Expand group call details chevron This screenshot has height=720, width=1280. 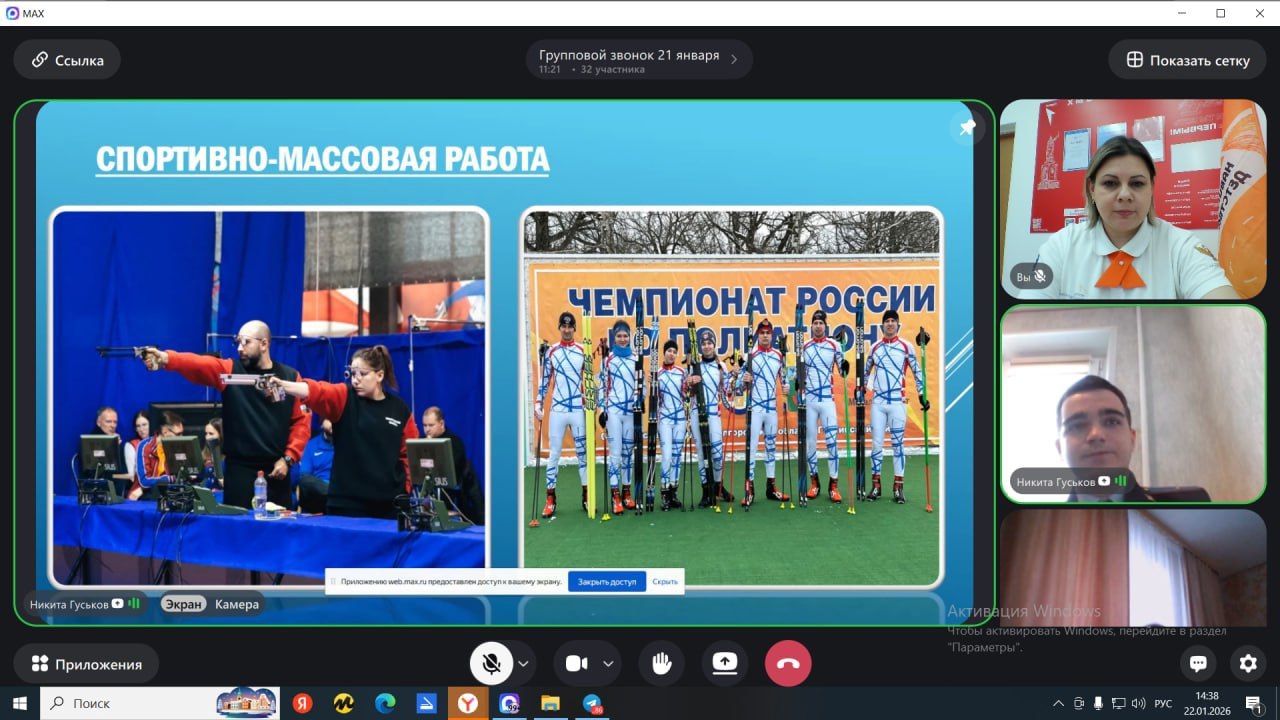(x=734, y=60)
